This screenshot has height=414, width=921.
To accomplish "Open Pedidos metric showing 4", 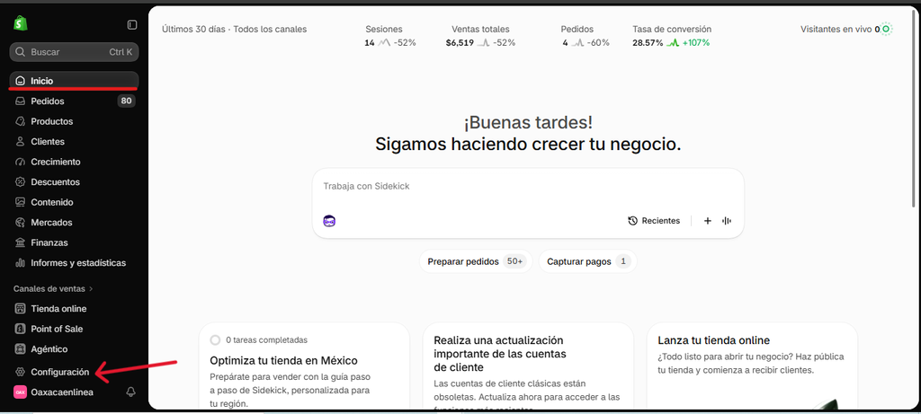I will click(x=585, y=36).
